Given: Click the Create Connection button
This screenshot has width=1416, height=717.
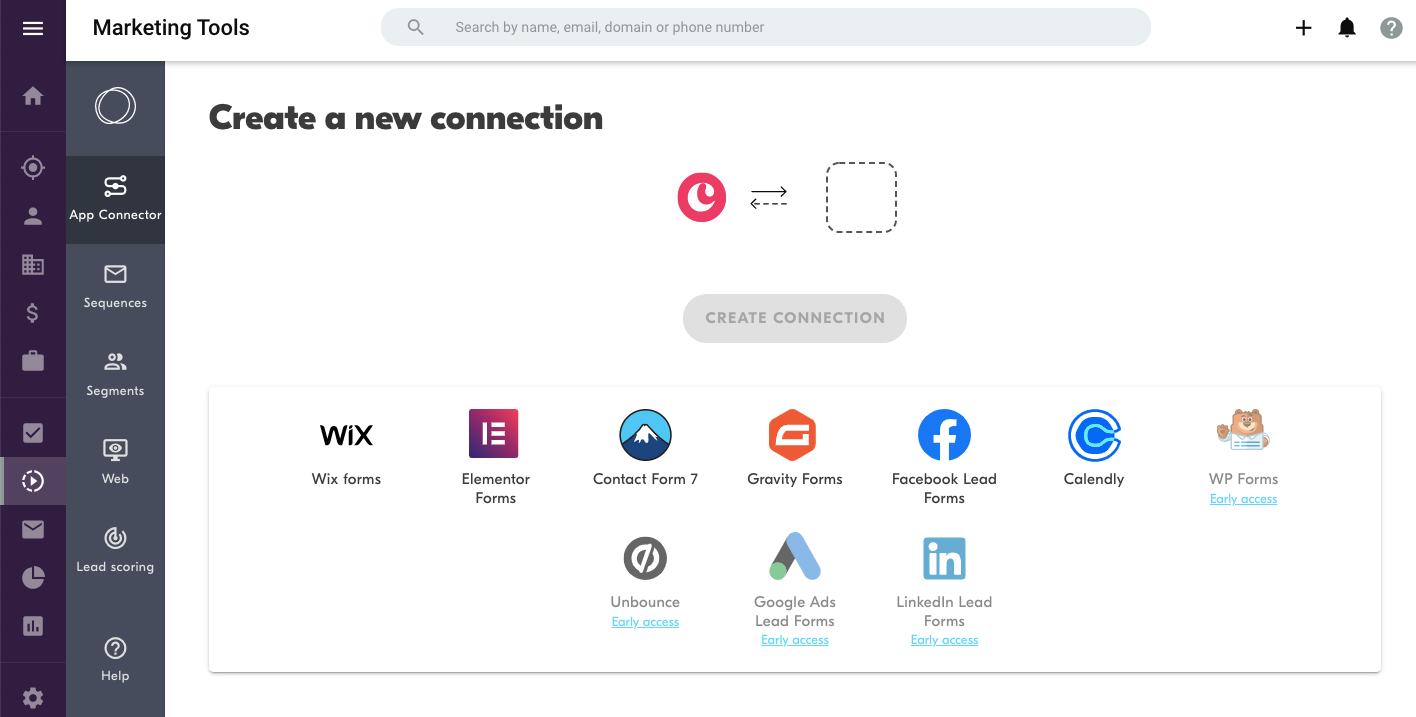Looking at the screenshot, I should (x=795, y=318).
